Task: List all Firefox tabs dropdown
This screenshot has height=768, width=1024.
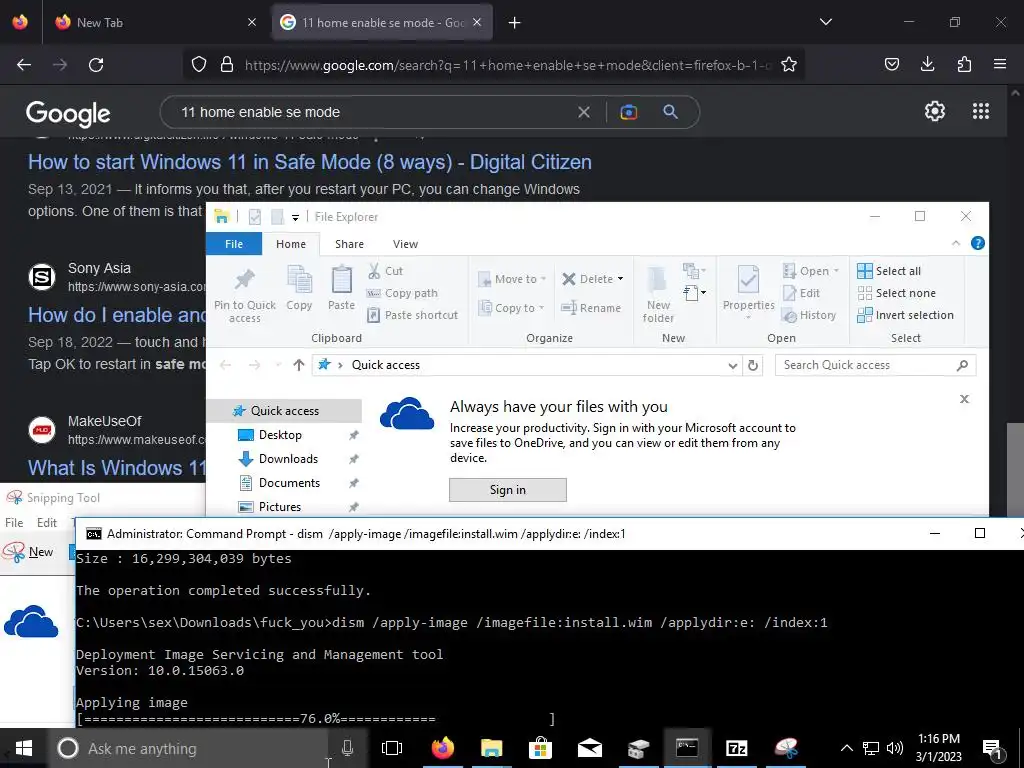Action: 825,22
